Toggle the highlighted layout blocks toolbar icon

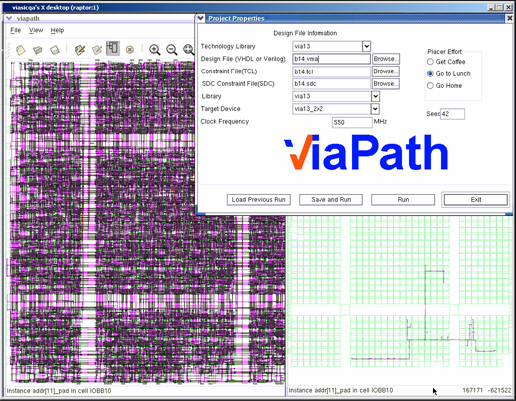(x=113, y=49)
